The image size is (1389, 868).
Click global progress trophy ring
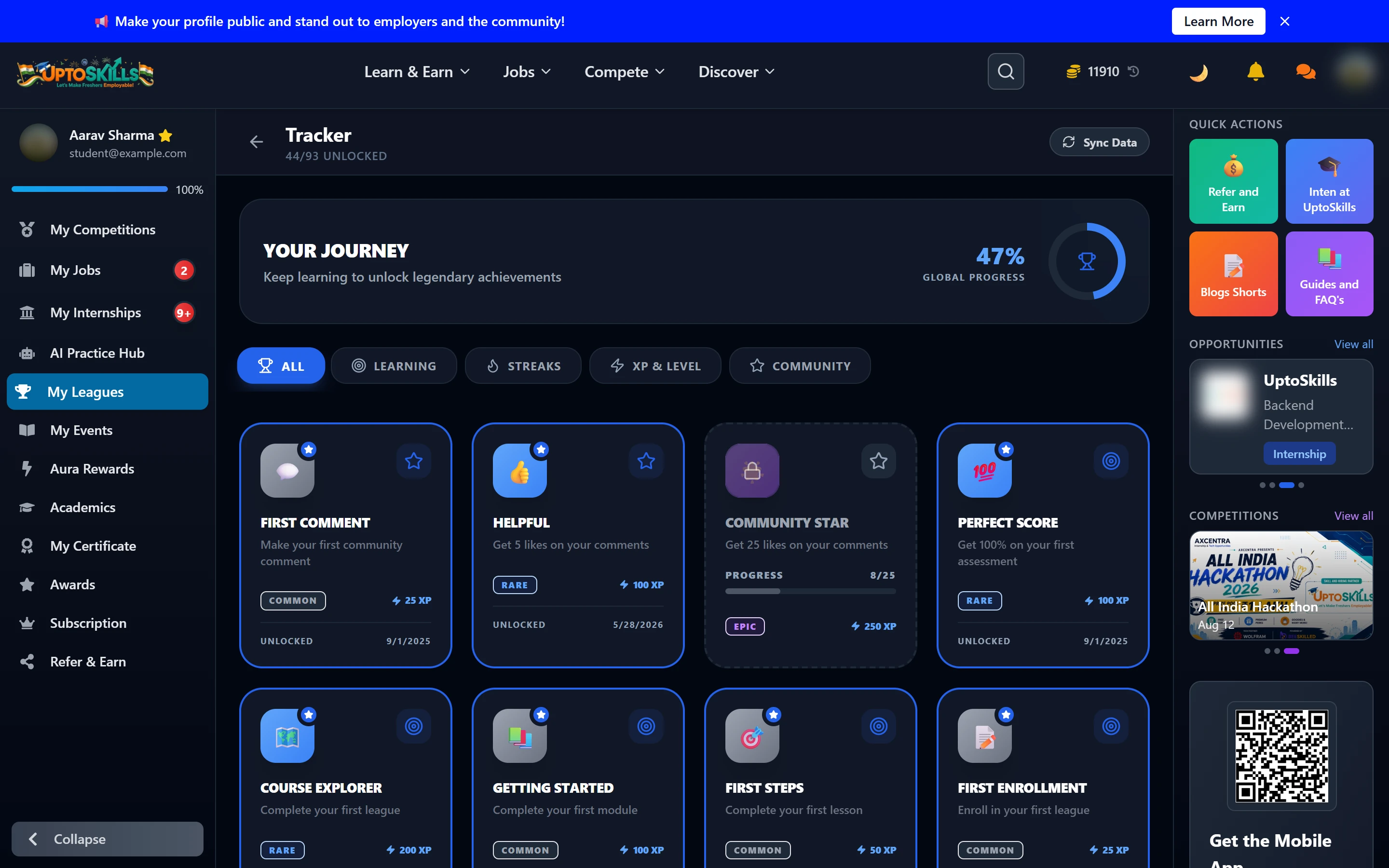click(1087, 261)
